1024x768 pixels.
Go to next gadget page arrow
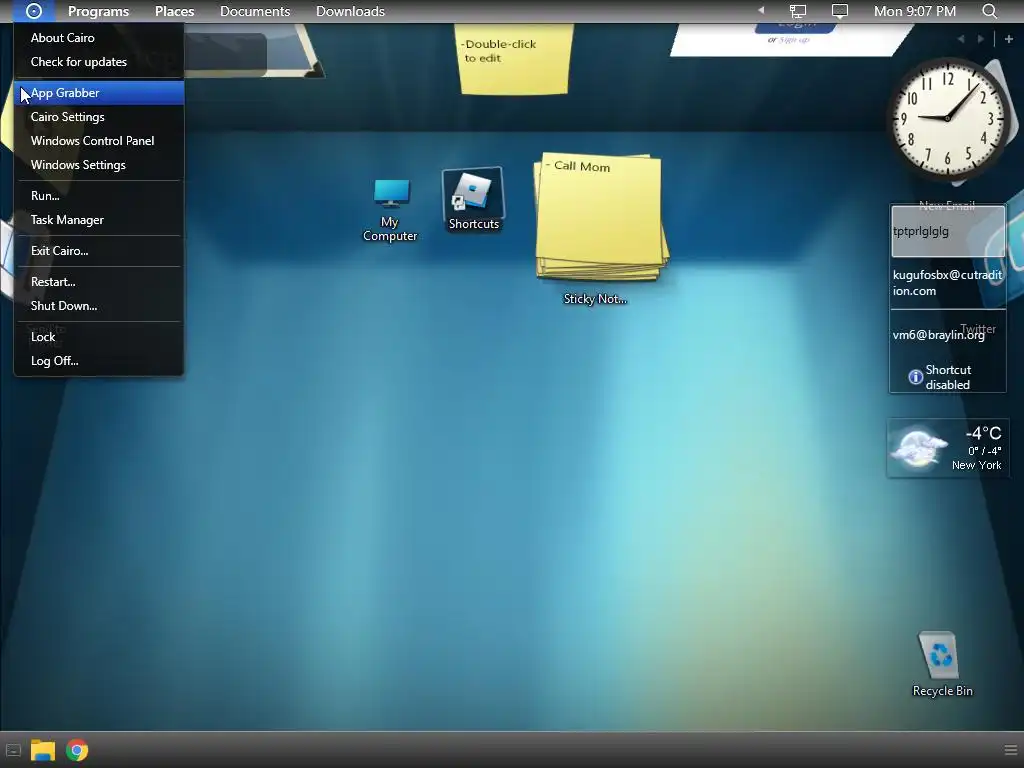(x=980, y=39)
